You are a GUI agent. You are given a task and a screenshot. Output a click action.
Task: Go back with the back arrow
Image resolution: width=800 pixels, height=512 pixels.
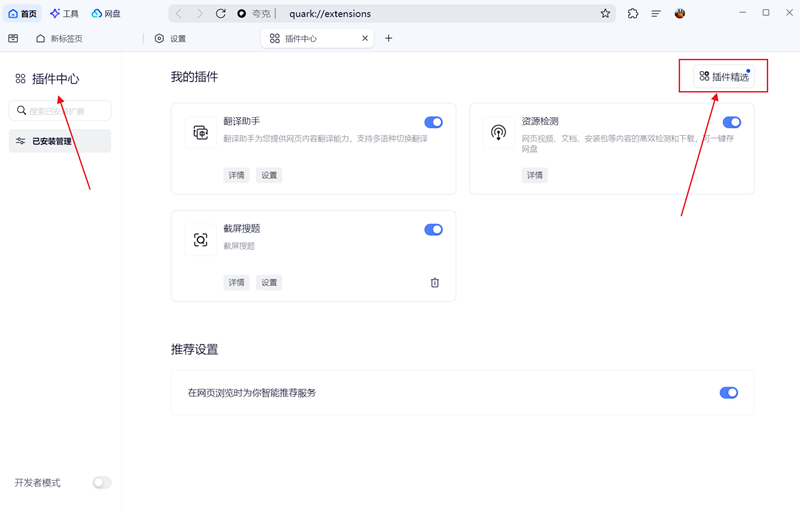pyautogui.click(x=179, y=14)
